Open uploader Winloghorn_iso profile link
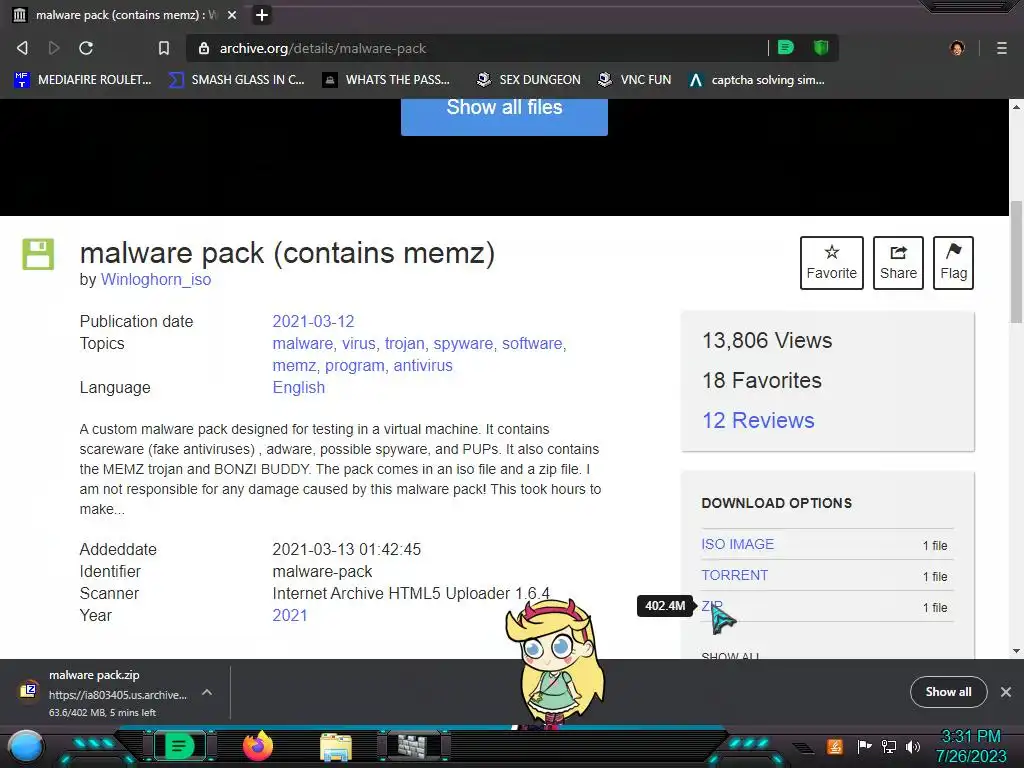1024x768 pixels. (x=155, y=280)
